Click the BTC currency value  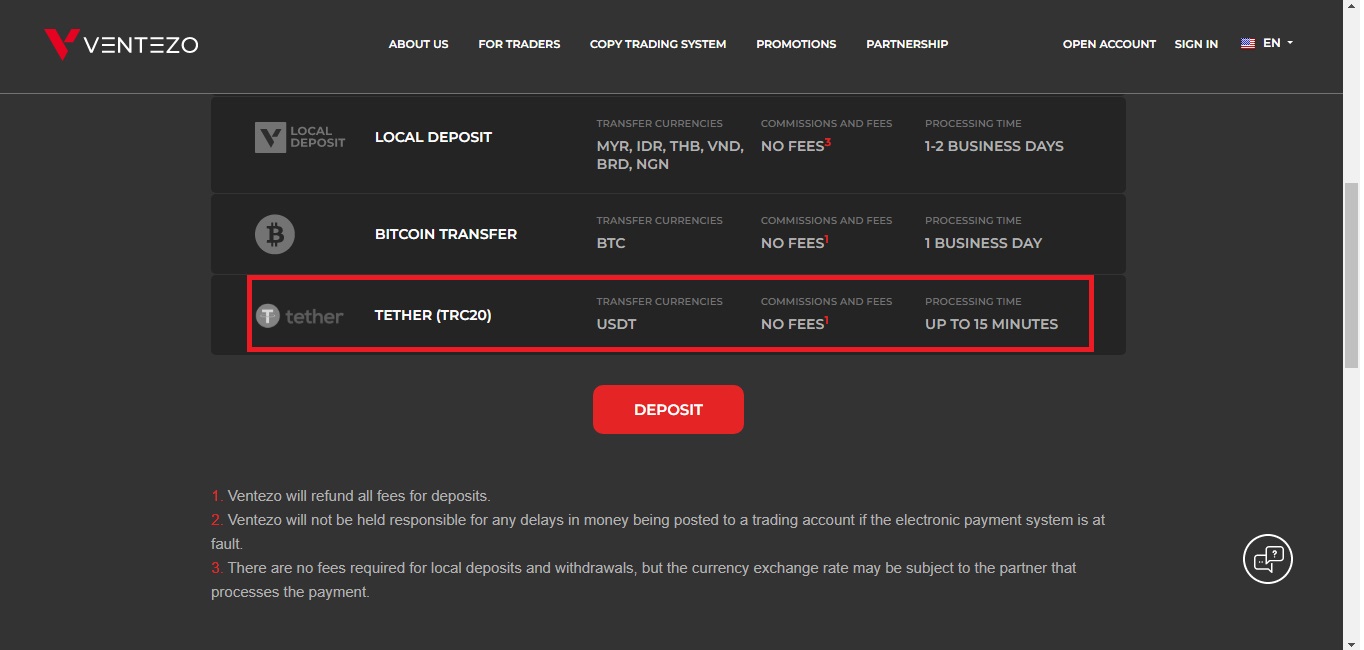click(x=611, y=243)
